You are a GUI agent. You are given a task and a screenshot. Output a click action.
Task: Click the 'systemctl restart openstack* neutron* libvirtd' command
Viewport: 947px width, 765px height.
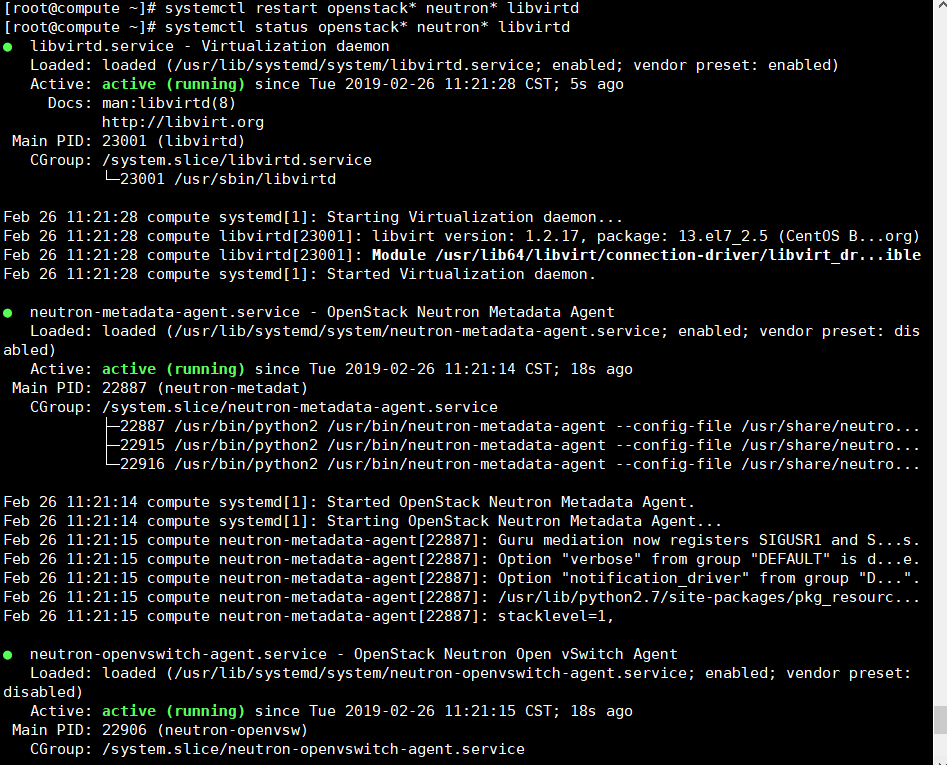click(371, 8)
